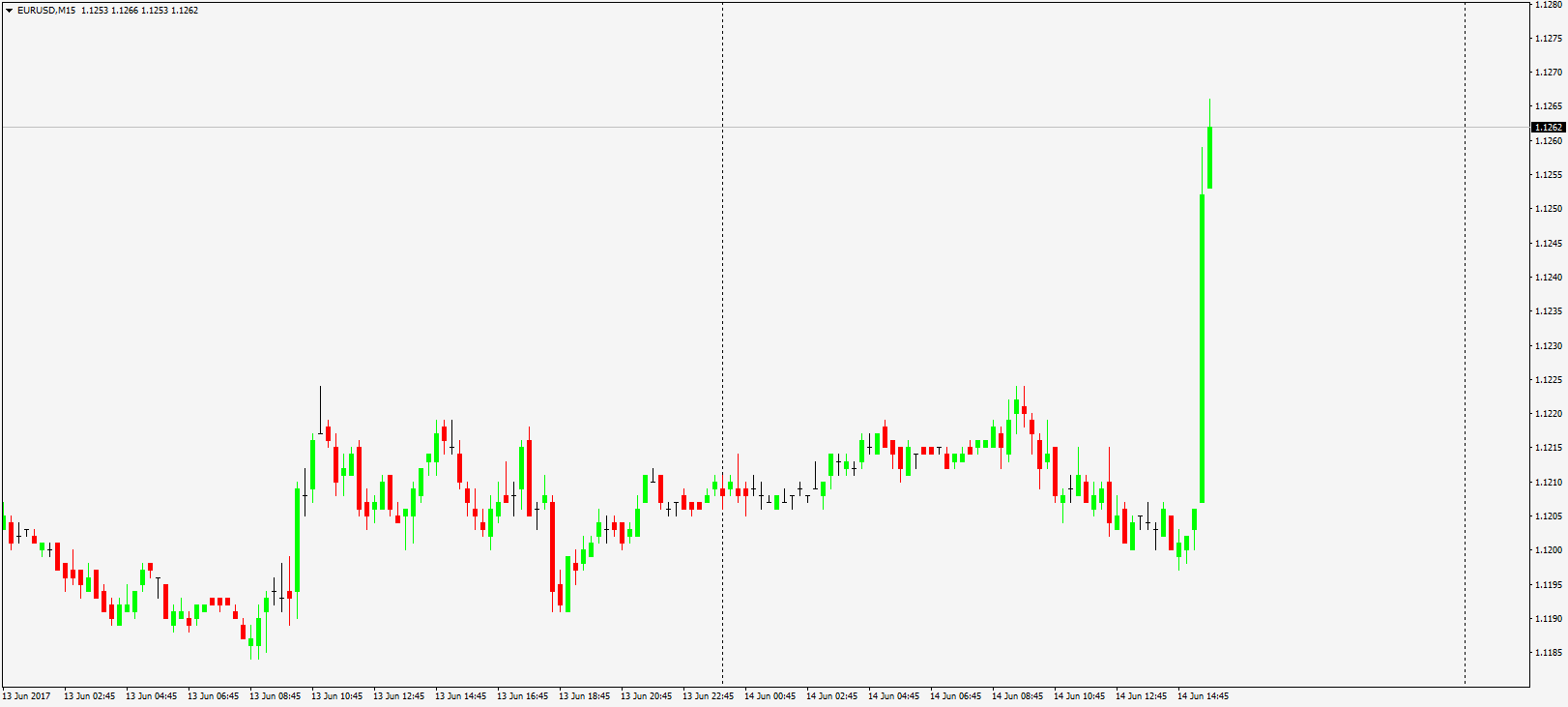
Task: Select the latest green candle at the bid line
Action: point(1209,158)
